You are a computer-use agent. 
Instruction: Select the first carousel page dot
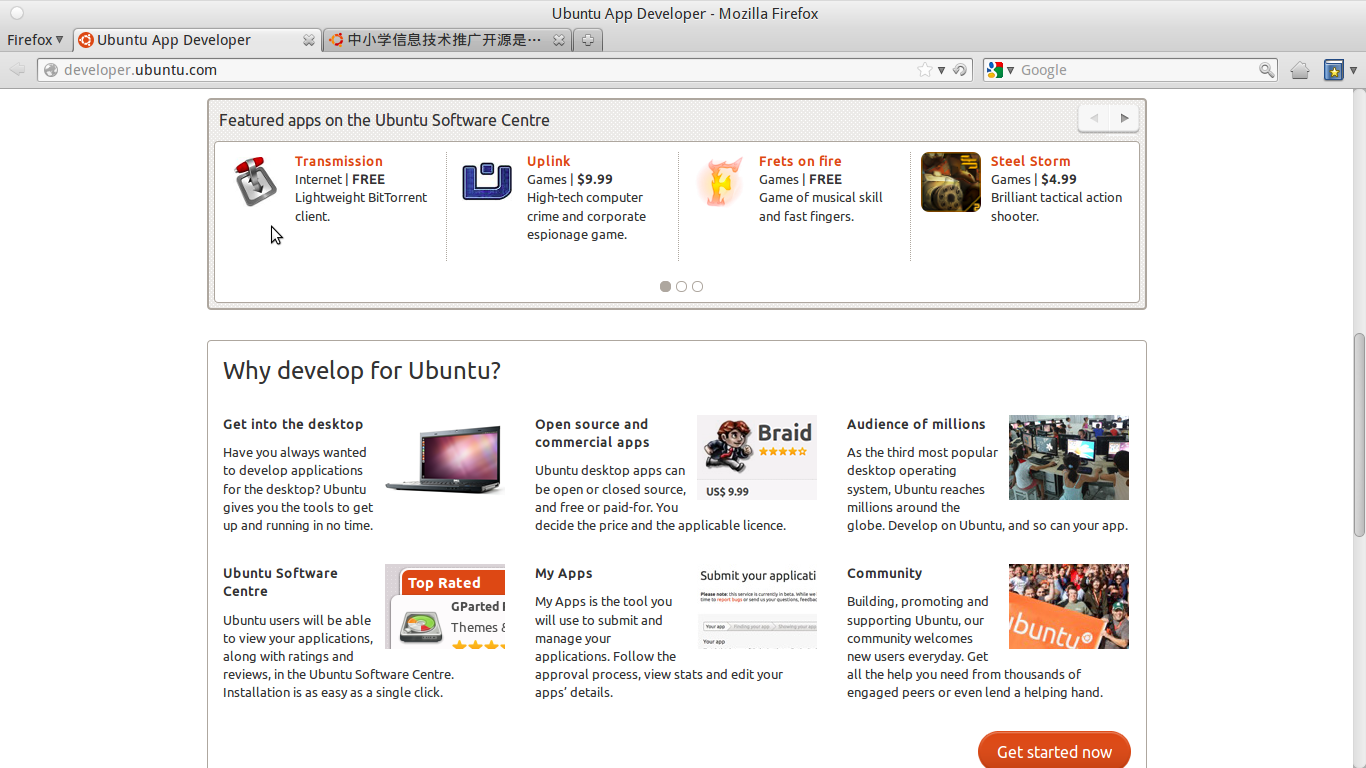(665, 286)
